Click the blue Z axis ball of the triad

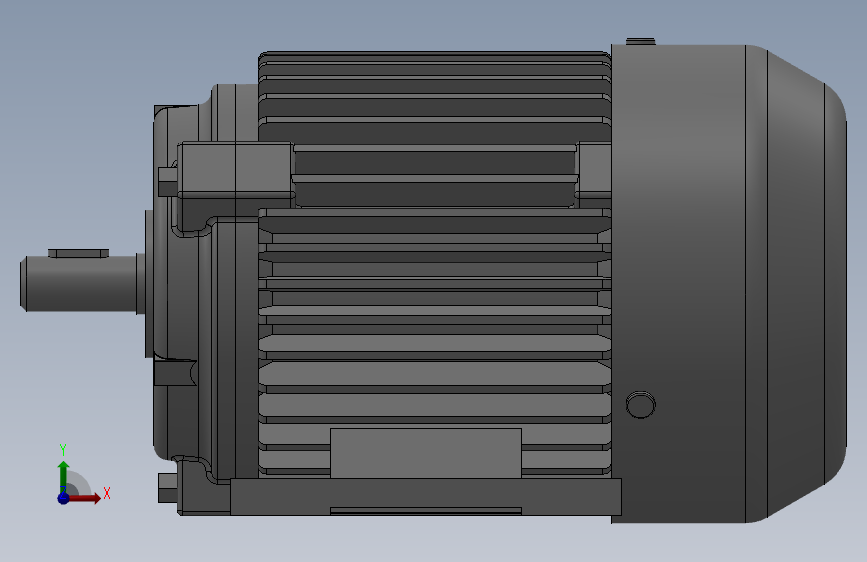tap(64, 498)
